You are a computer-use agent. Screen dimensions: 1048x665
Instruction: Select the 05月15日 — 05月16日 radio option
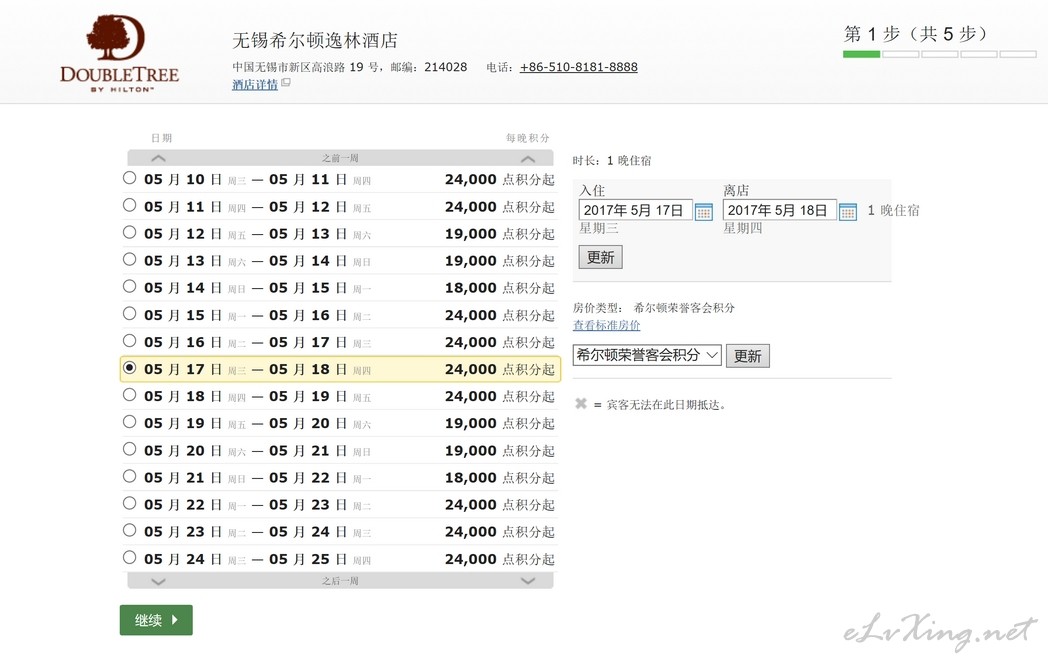(x=130, y=313)
